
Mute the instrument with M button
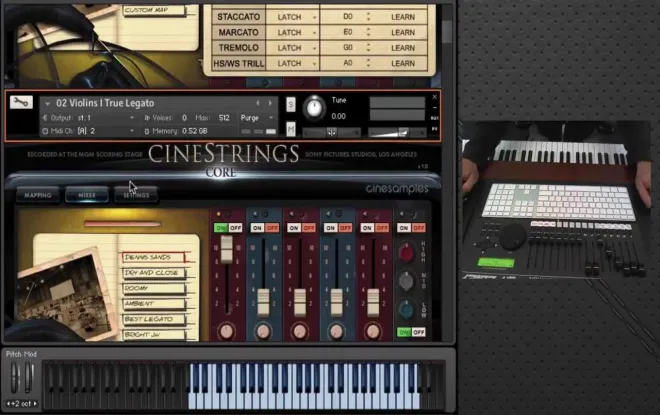pyautogui.click(x=291, y=129)
